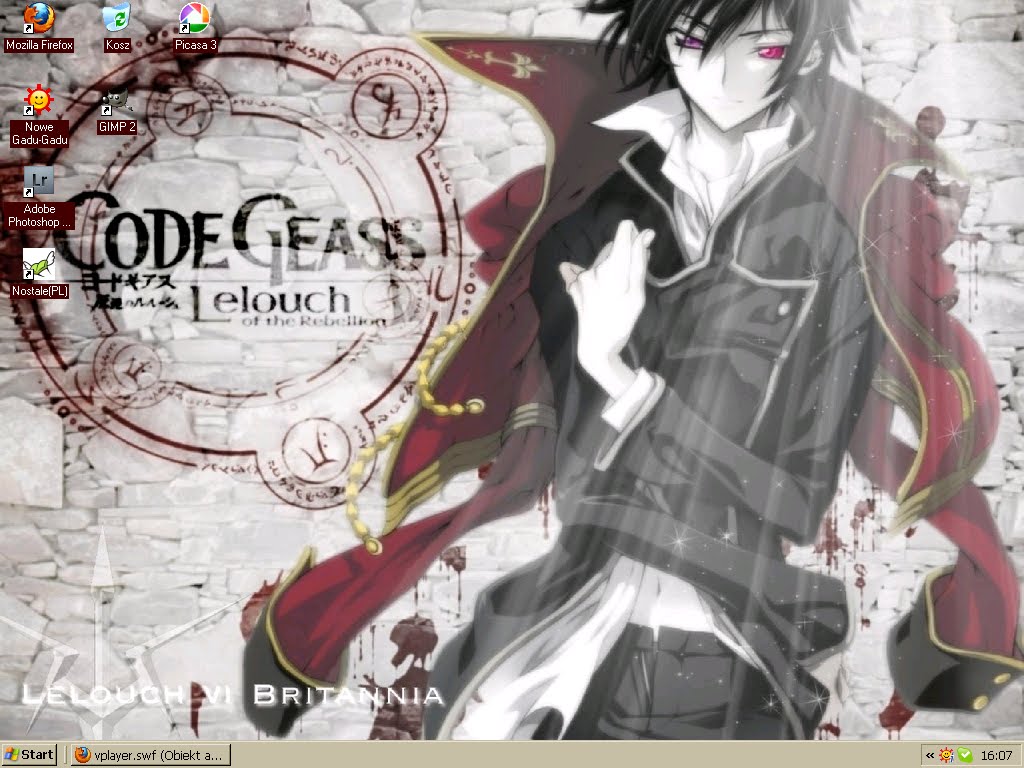1024x768 pixels.
Task: Select the Picasa 3 desktop shortcut
Action: pos(195,27)
